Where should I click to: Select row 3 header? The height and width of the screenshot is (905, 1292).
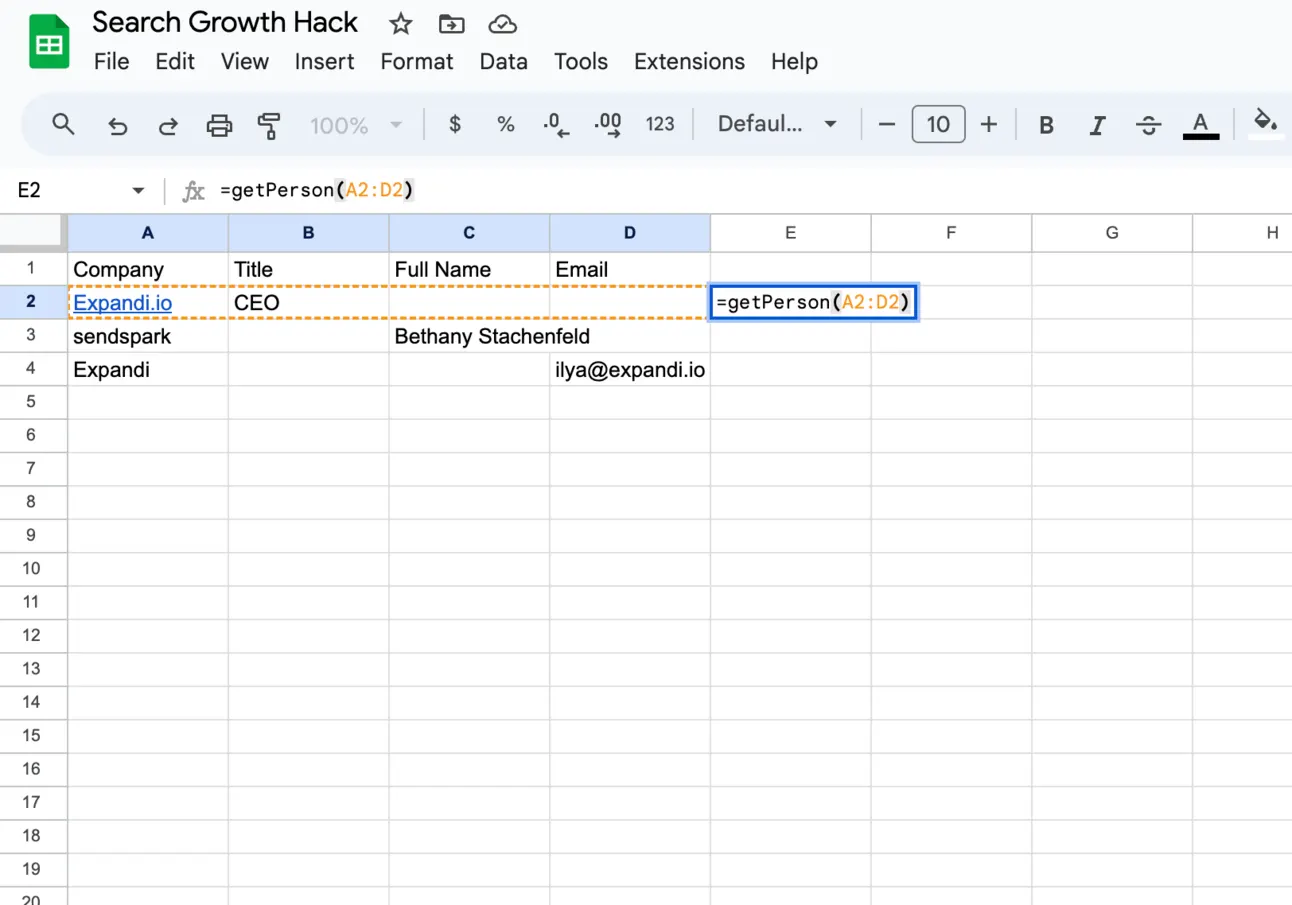33,335
